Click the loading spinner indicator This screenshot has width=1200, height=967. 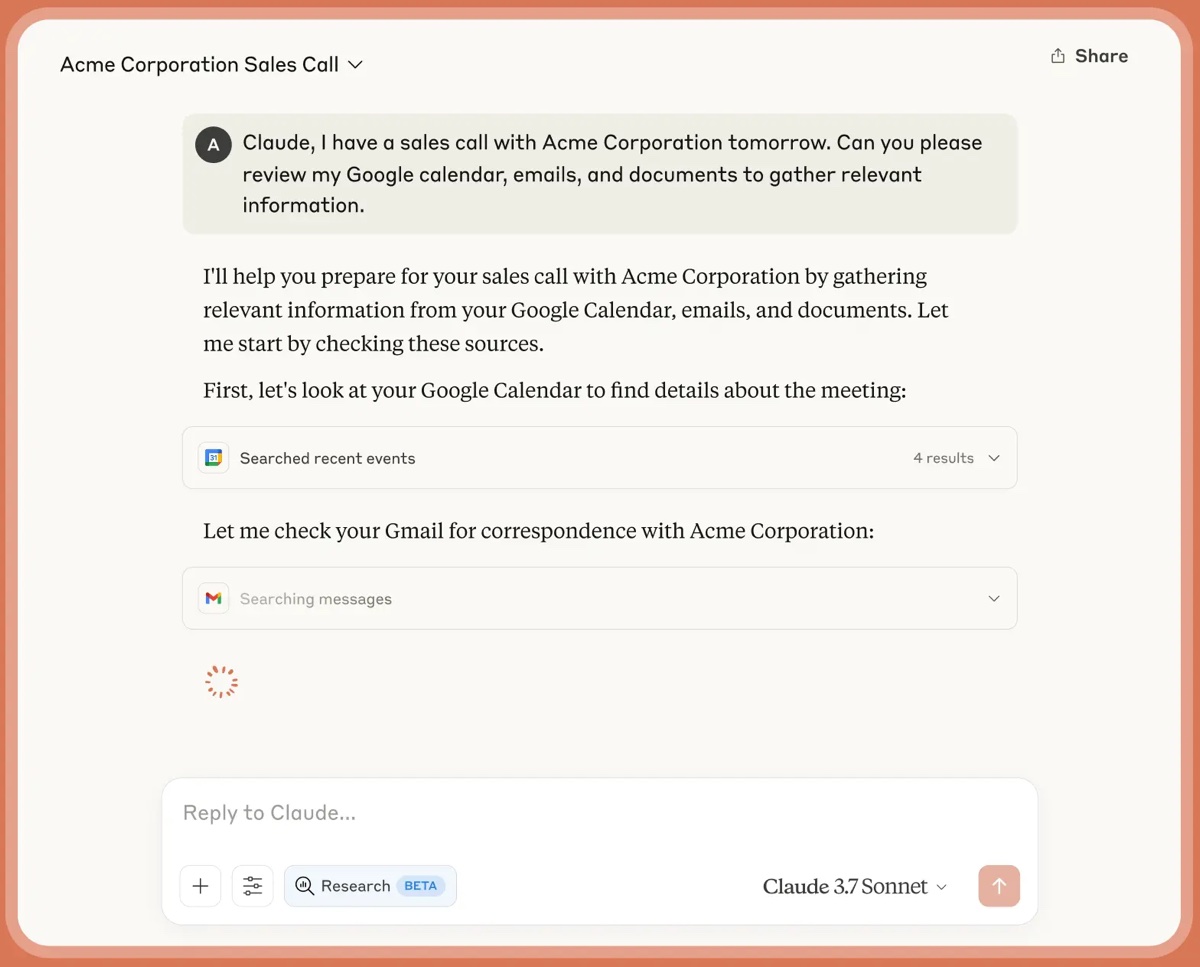(x=221, y=680)
